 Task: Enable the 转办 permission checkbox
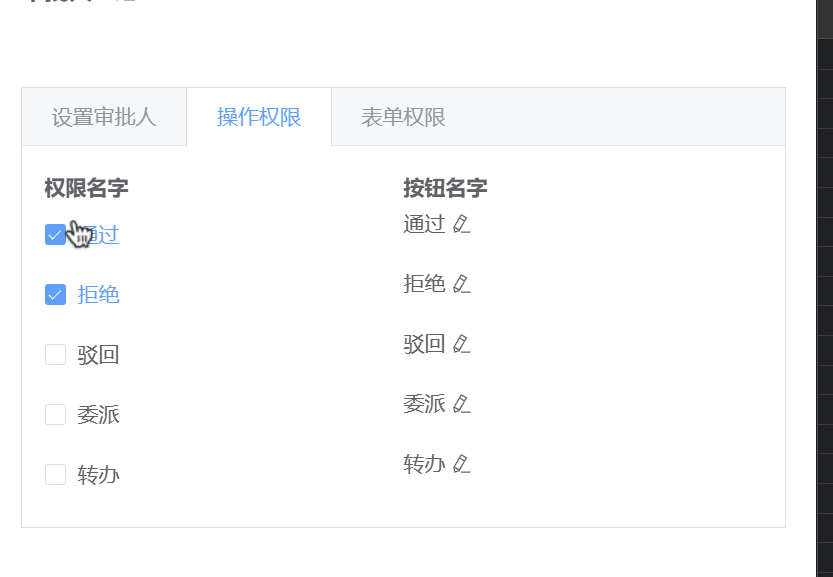click(x=55, y=475)
